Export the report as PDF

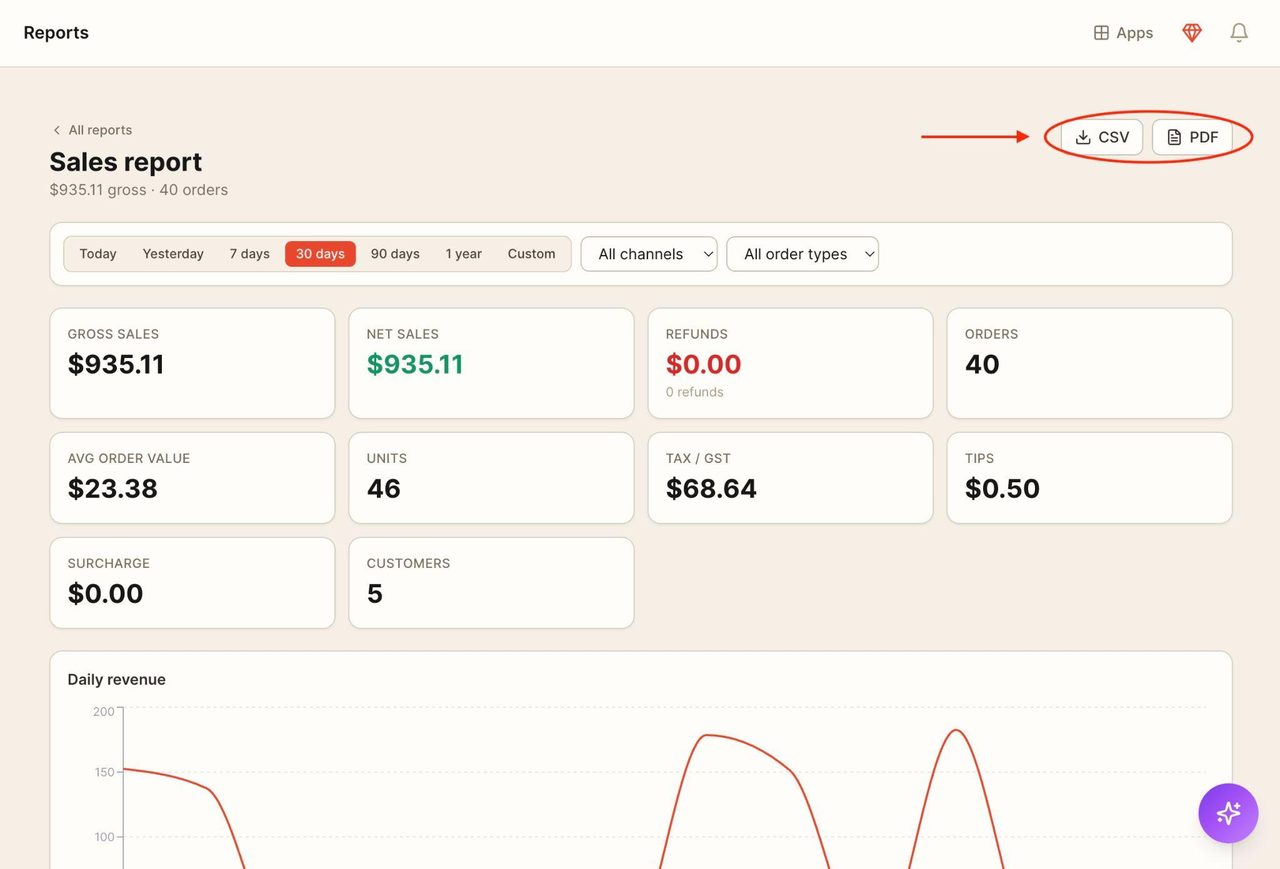[x=1192, y=137]
